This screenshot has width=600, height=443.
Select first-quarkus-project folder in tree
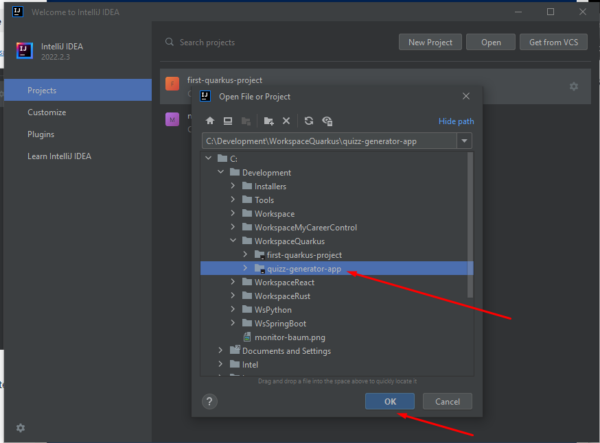pos(304,255)
